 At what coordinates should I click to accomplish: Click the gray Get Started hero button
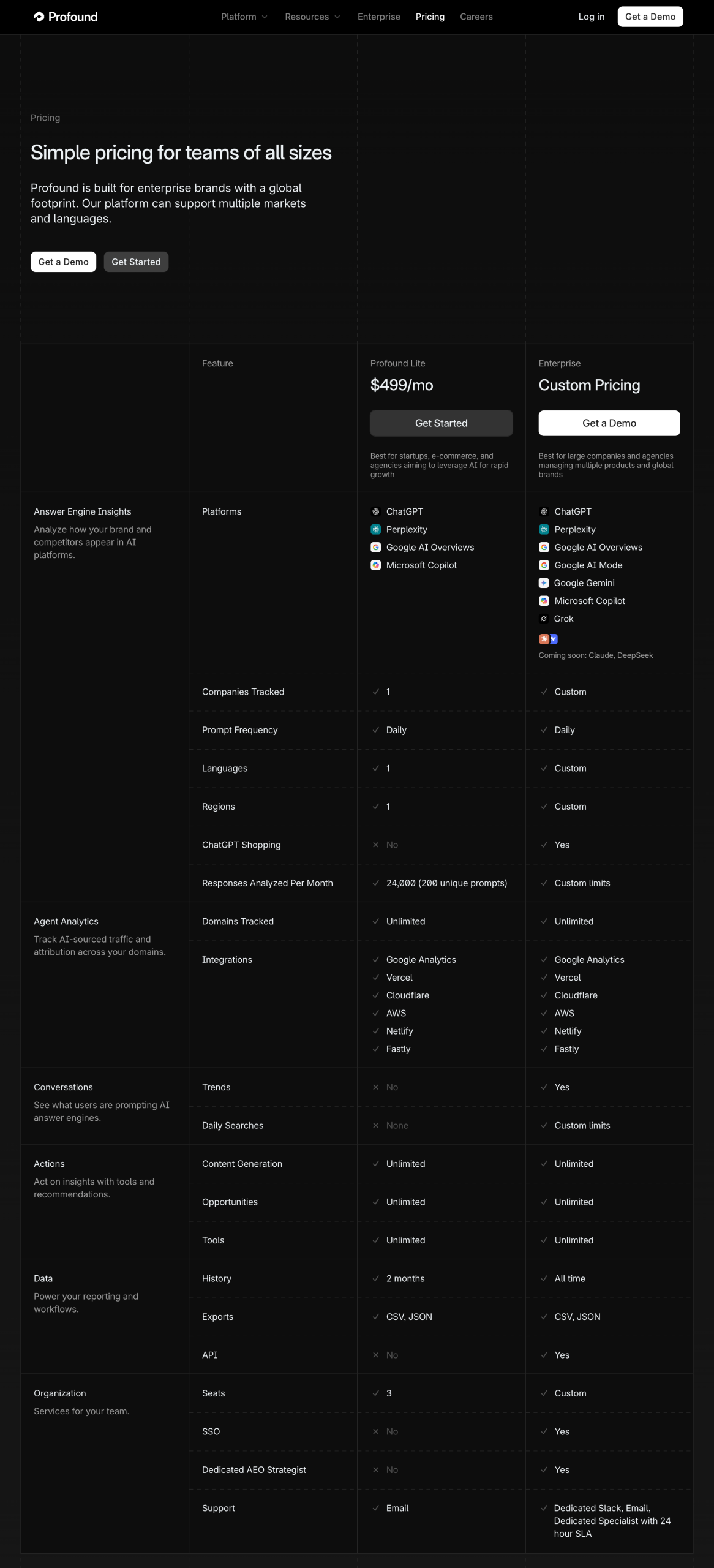tap(136, 262)
